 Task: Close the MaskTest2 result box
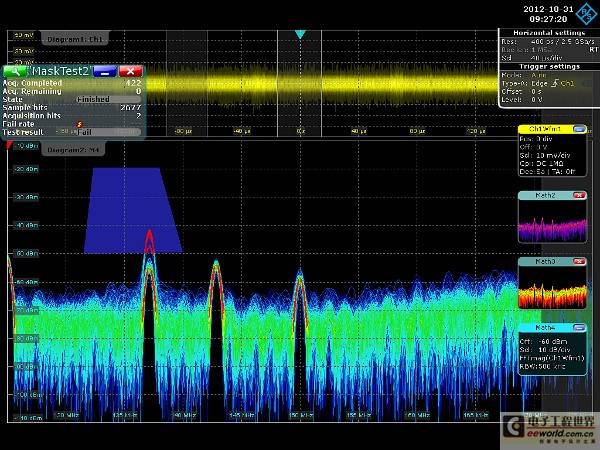[130, 71]
